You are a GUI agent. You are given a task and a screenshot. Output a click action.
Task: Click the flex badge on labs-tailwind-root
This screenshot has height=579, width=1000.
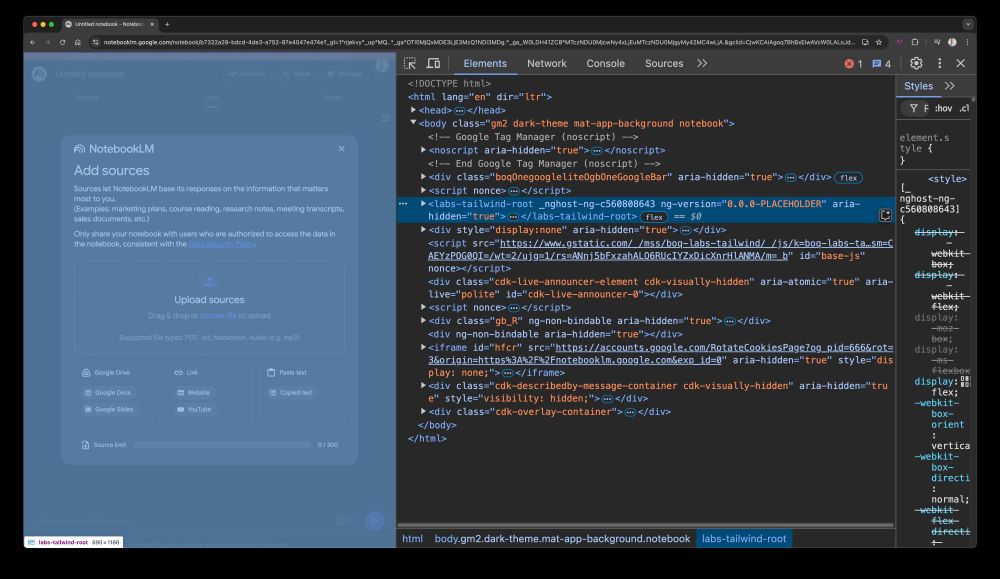tap(654, 217)
